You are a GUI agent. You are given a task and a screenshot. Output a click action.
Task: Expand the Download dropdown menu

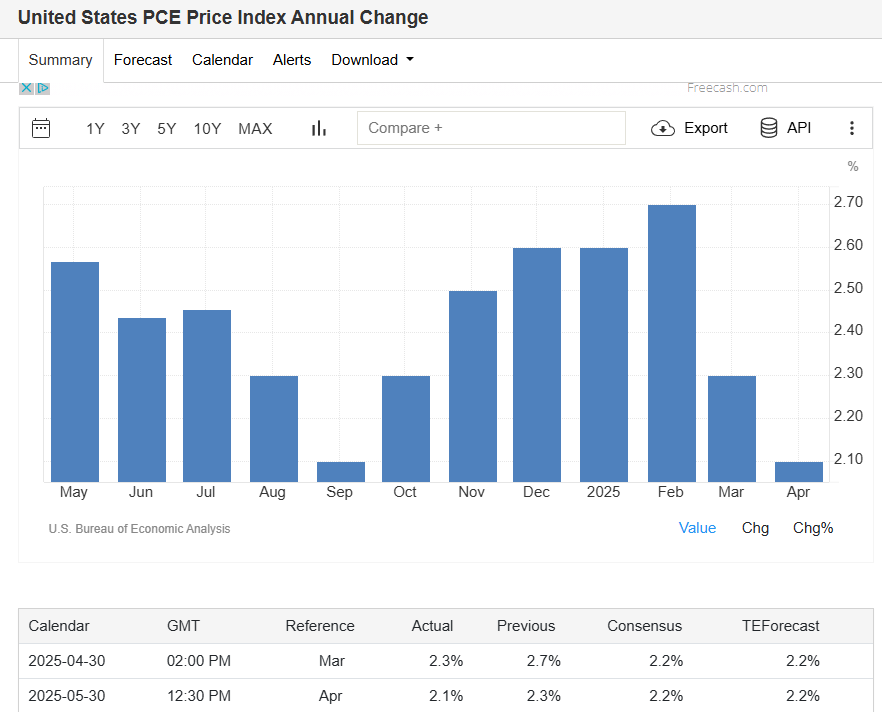click(x=372, y=60)
